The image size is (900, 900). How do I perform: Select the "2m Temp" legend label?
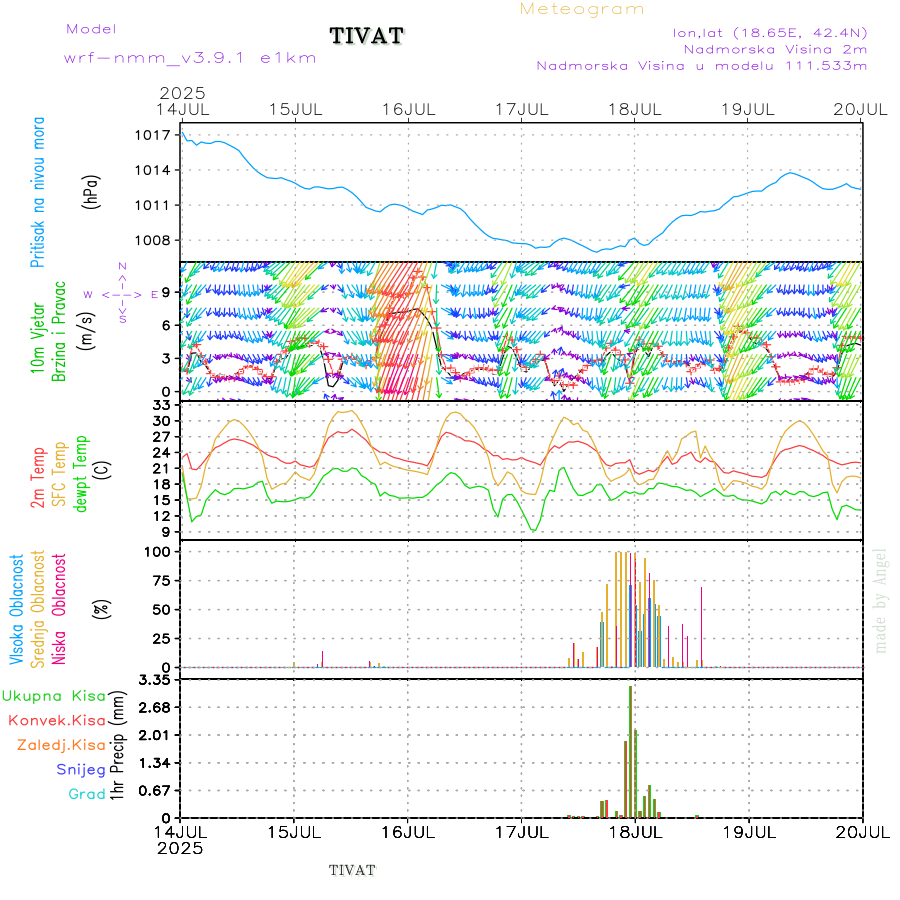coord(38,478)
